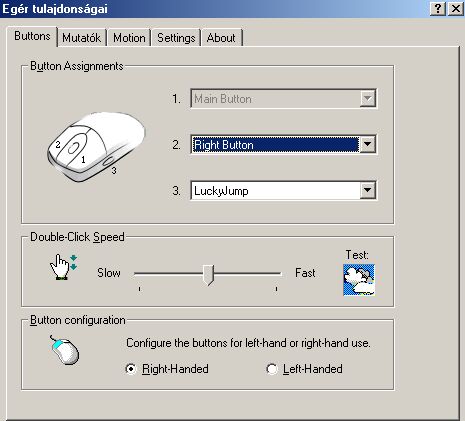Screen dimensions: 465x421
Task: Click the question mark help button
Action: pyautogui.click(x=437, y=9)
